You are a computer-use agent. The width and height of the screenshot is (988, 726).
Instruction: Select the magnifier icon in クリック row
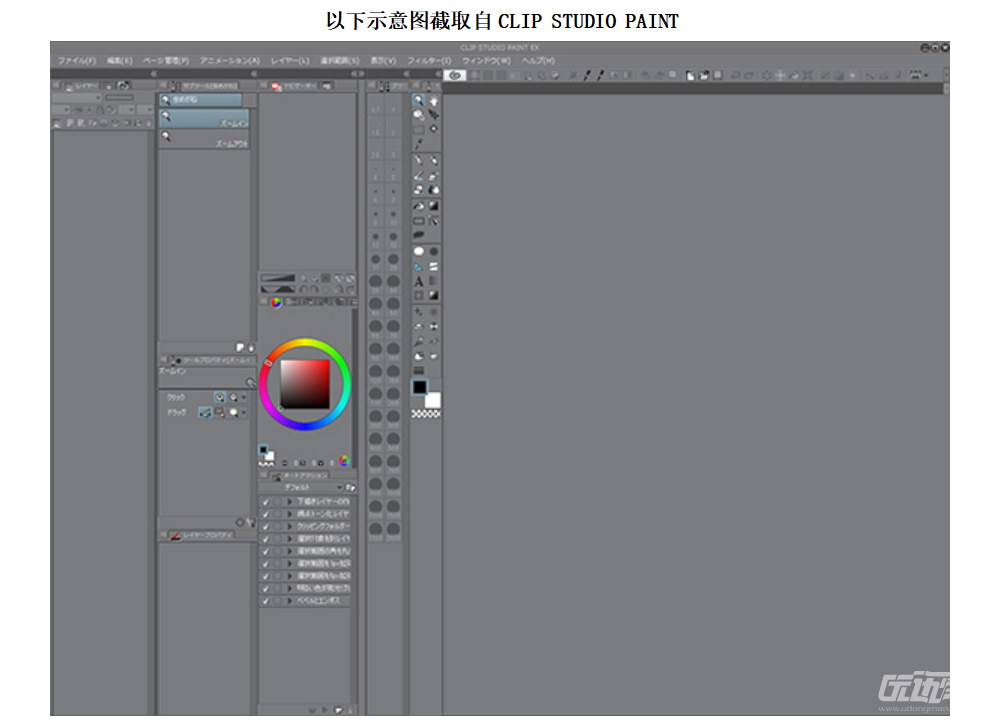[x=219, y=397]
